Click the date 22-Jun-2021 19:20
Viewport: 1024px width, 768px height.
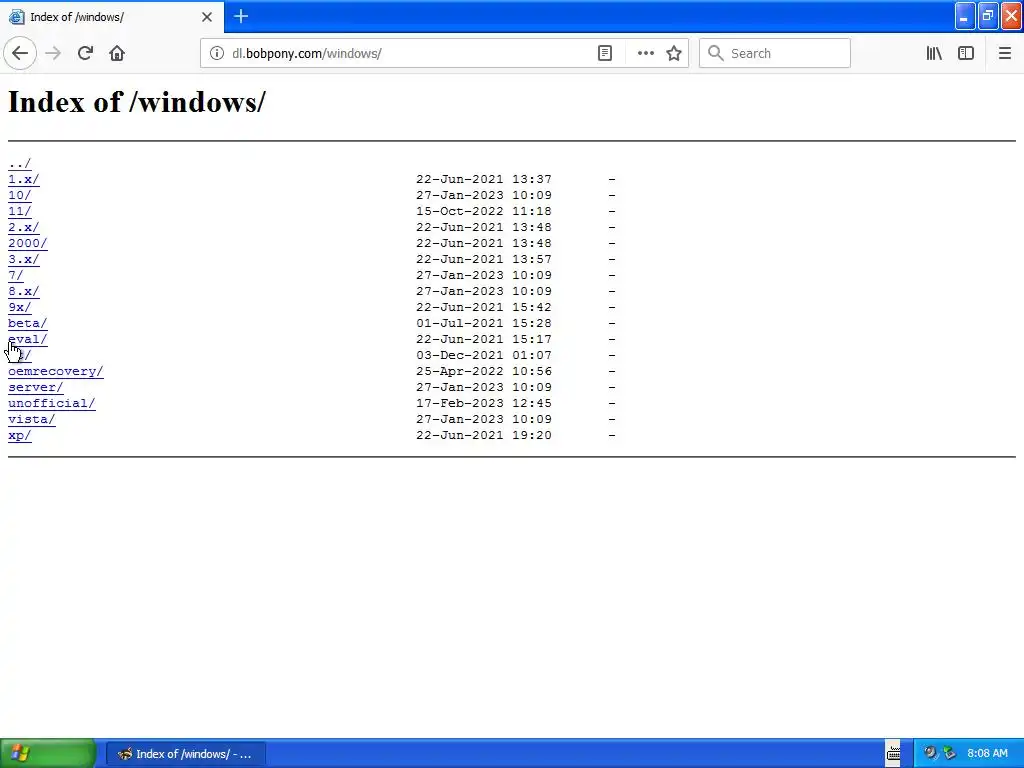click(x=484, y=435)
